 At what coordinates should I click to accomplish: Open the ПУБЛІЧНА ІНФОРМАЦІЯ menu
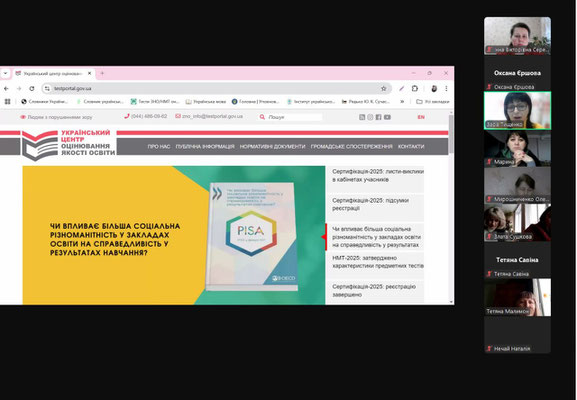[x=205, y=146]
